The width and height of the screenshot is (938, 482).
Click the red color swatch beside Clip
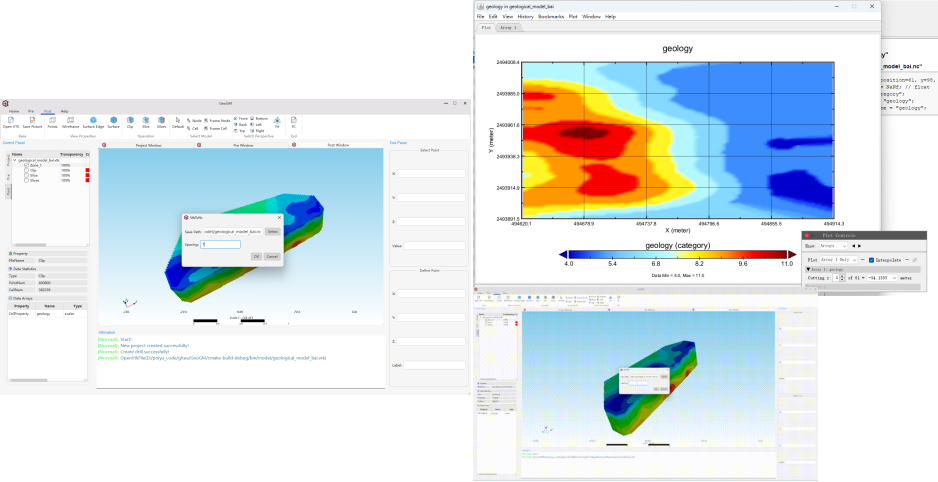(x=87, y=170)
